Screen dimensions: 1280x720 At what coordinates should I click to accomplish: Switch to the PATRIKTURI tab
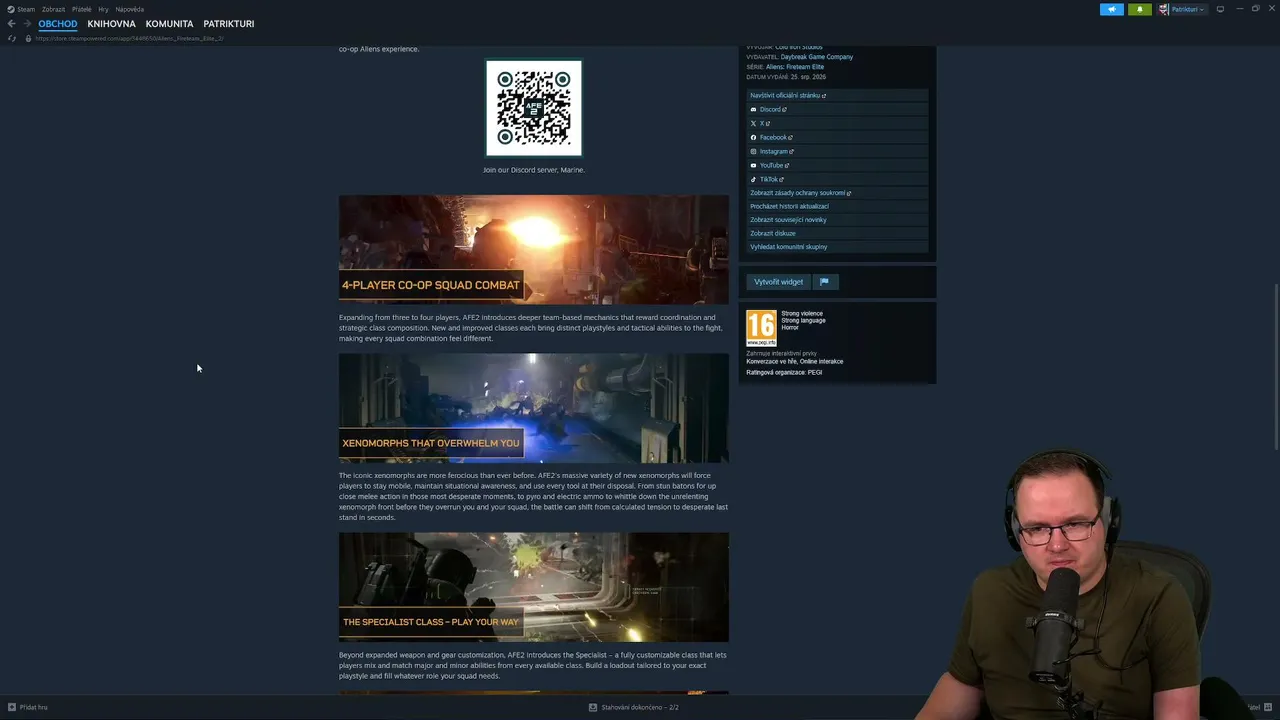(x=229, y=24)
